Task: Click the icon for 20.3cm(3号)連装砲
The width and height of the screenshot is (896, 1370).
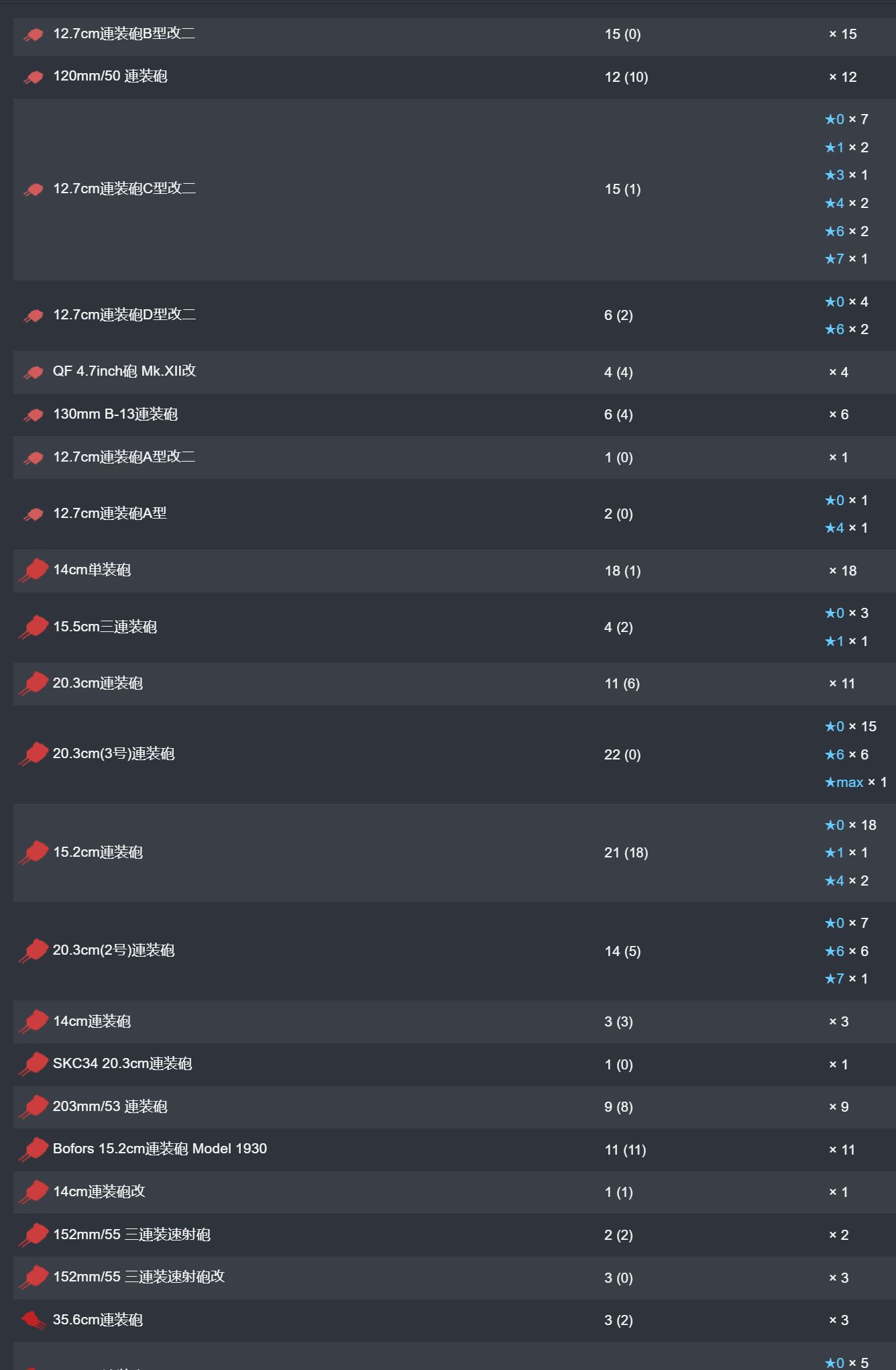Action: [x=34, y=754]
